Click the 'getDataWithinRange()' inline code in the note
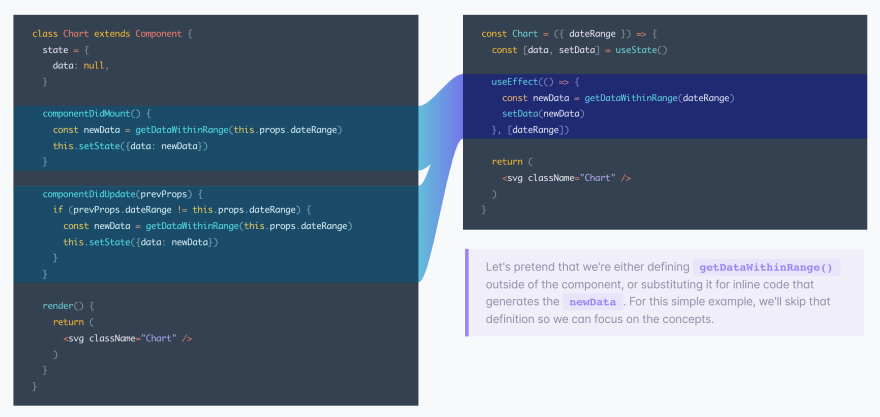880x417 pixels. click(x=766, y=267)
